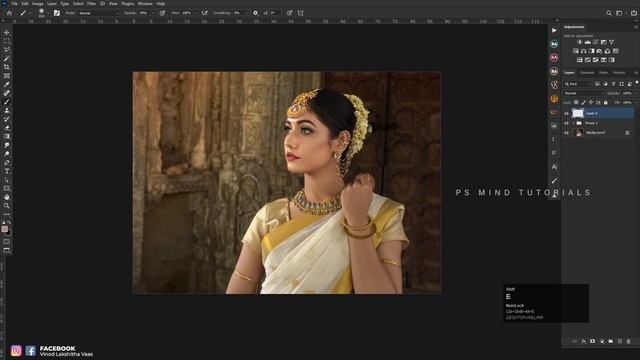Select the Frame tool
This screenshot has width=640, height=360.
(7, 76)
